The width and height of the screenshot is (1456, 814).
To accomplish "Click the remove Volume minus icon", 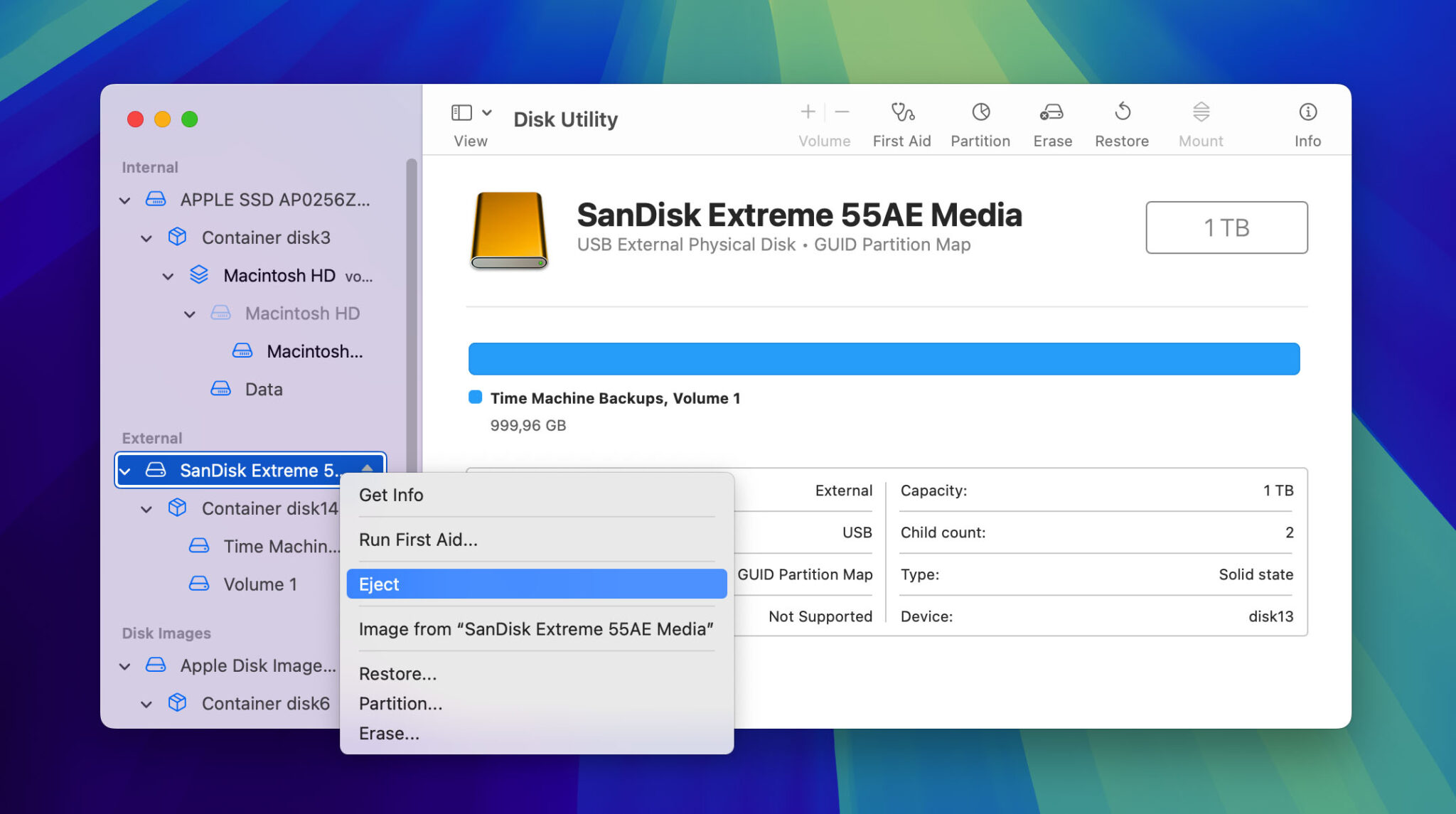I will click(x=842, y=112).
